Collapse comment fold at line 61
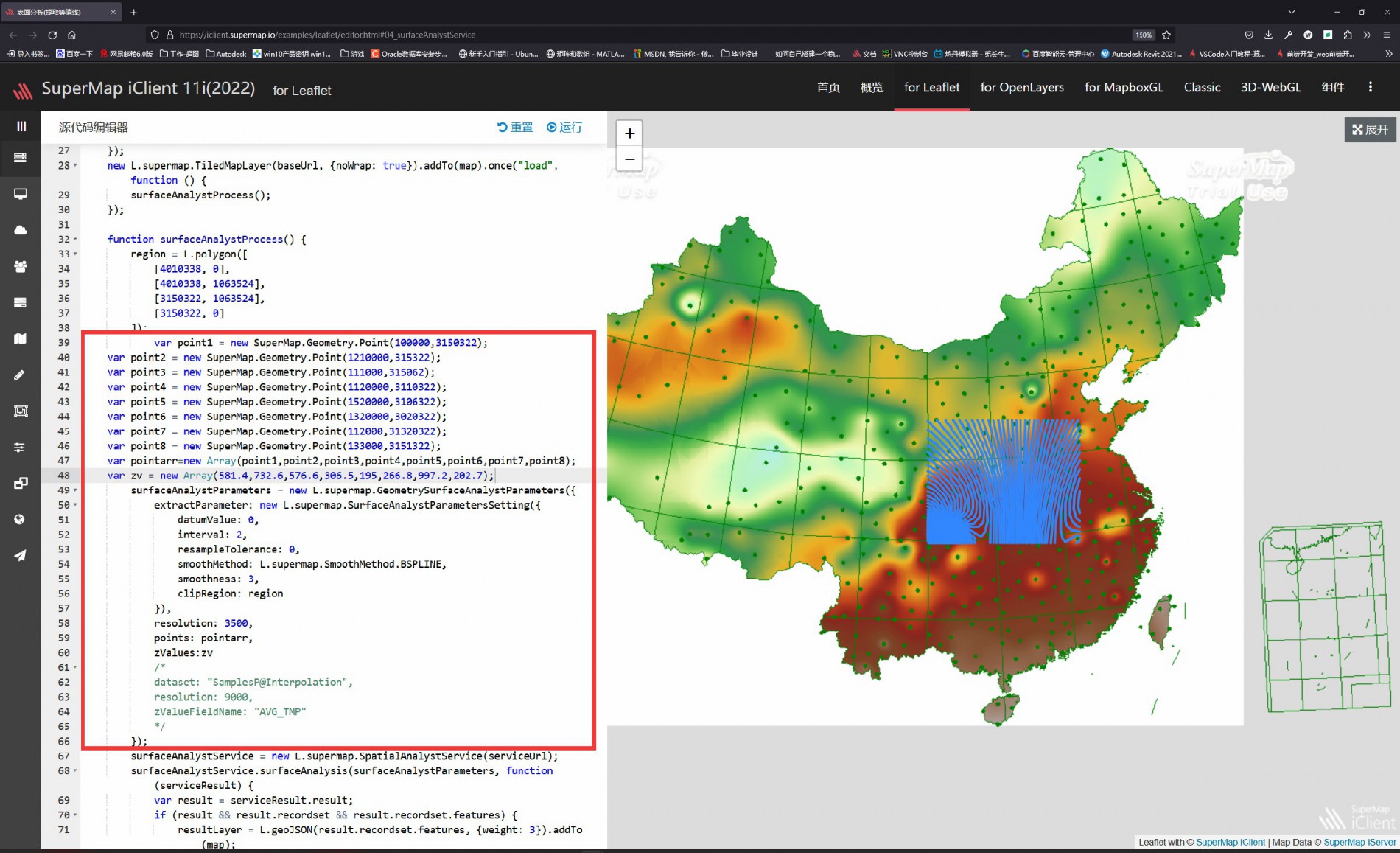1400x853 pixels. pyautogui.click(x=74, y=667)
